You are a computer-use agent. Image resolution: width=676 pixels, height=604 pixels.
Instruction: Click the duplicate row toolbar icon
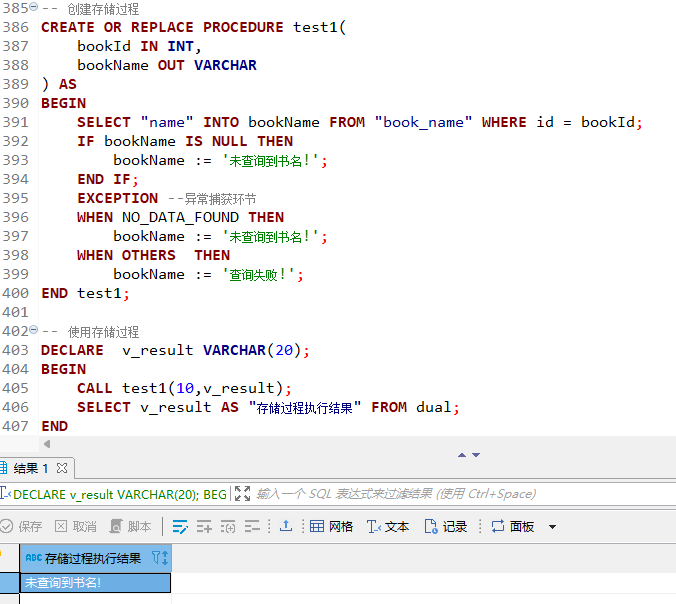click(x=228, y=526)
